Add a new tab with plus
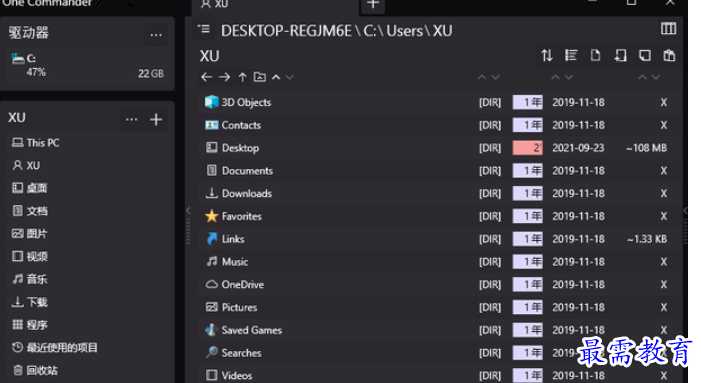 click(x=373, y=5)
